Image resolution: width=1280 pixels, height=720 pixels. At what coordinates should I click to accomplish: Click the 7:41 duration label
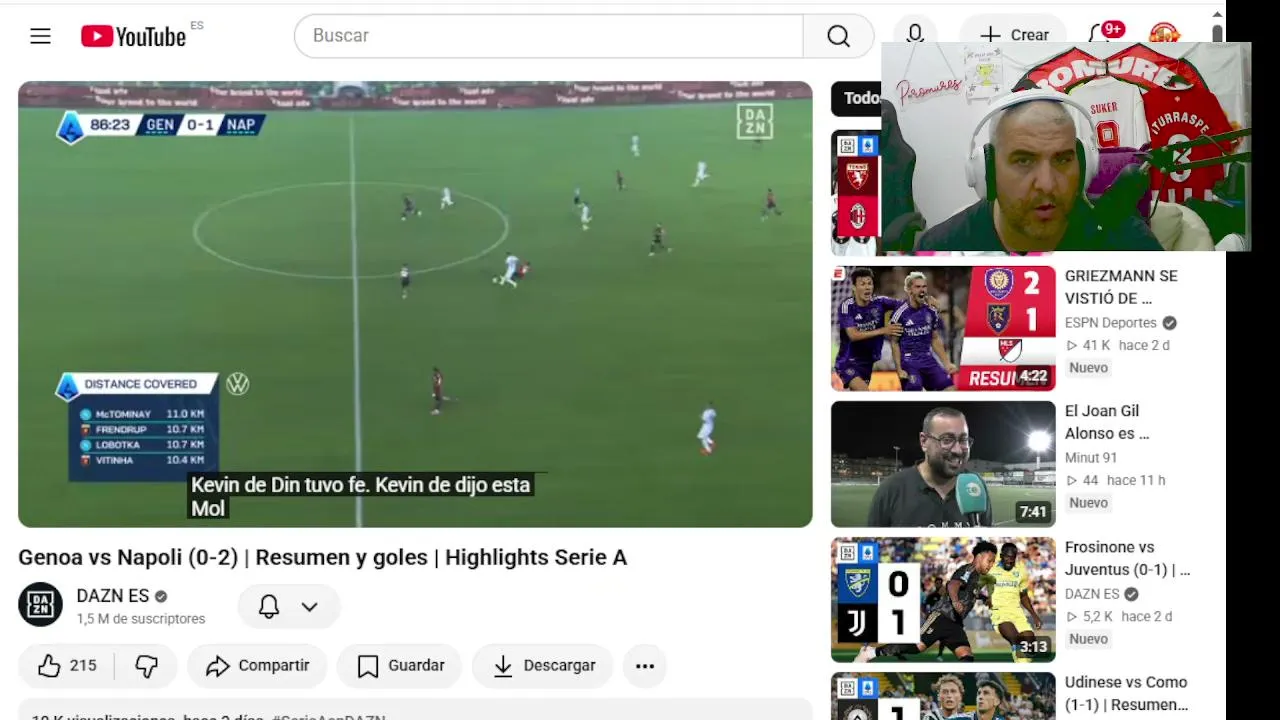pyautogui.click(x=1033, y=512)
